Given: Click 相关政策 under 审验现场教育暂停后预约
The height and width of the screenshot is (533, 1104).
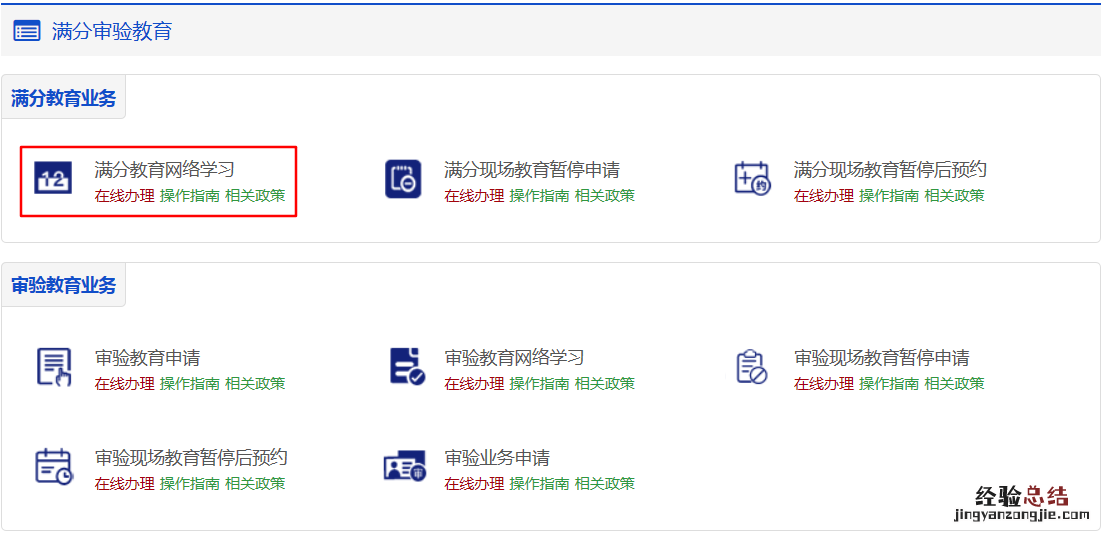Looking at the screenshot, I should click(255, 484).
